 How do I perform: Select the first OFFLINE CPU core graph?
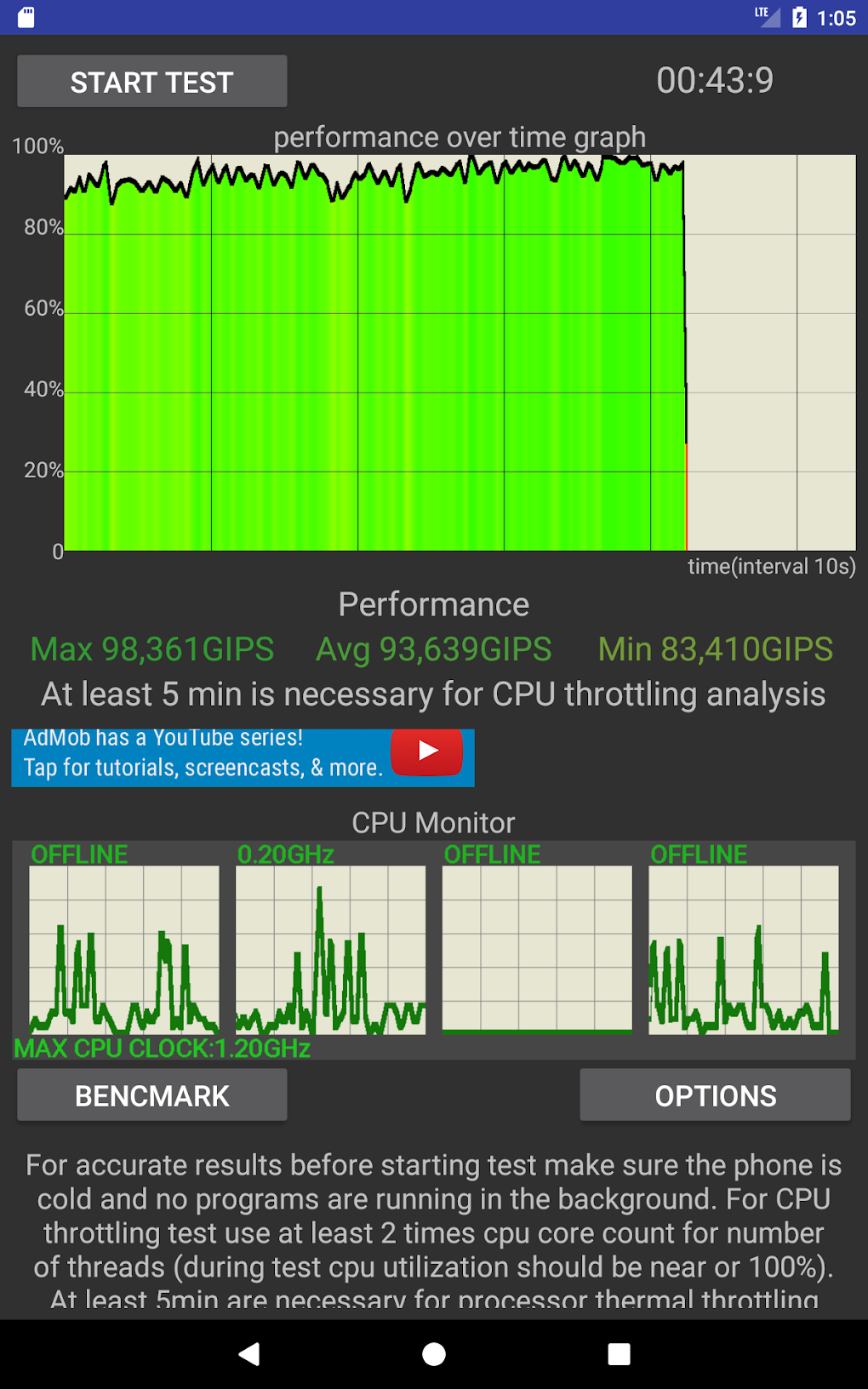124,950
